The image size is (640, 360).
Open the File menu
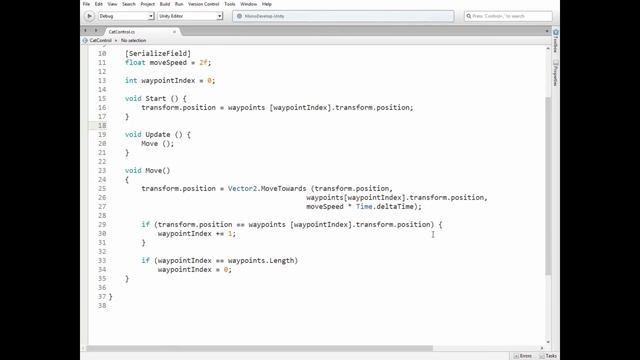(87, 4)
